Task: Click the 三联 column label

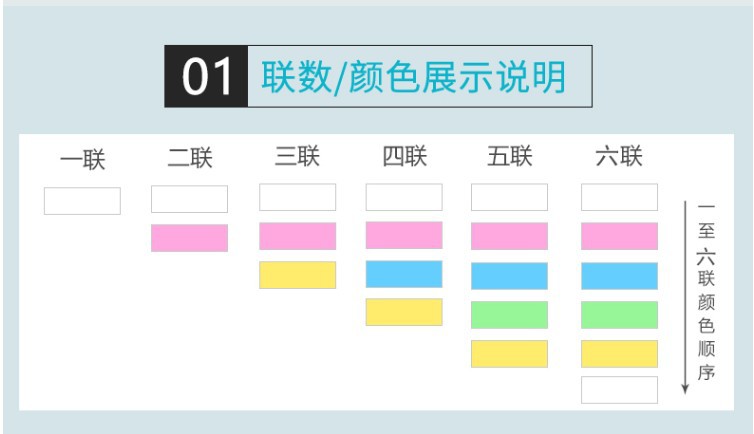Action: [297, 156]
